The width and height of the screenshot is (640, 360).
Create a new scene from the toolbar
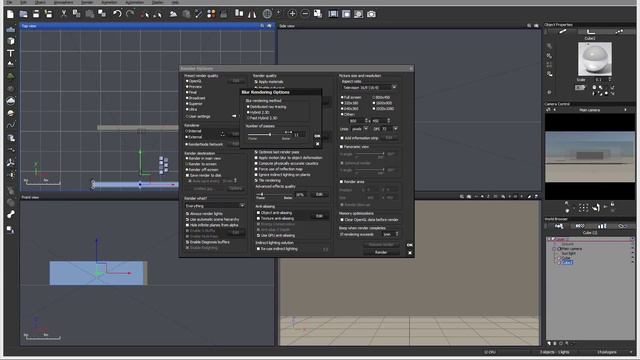pyautogui.click(x=10, y=14)
